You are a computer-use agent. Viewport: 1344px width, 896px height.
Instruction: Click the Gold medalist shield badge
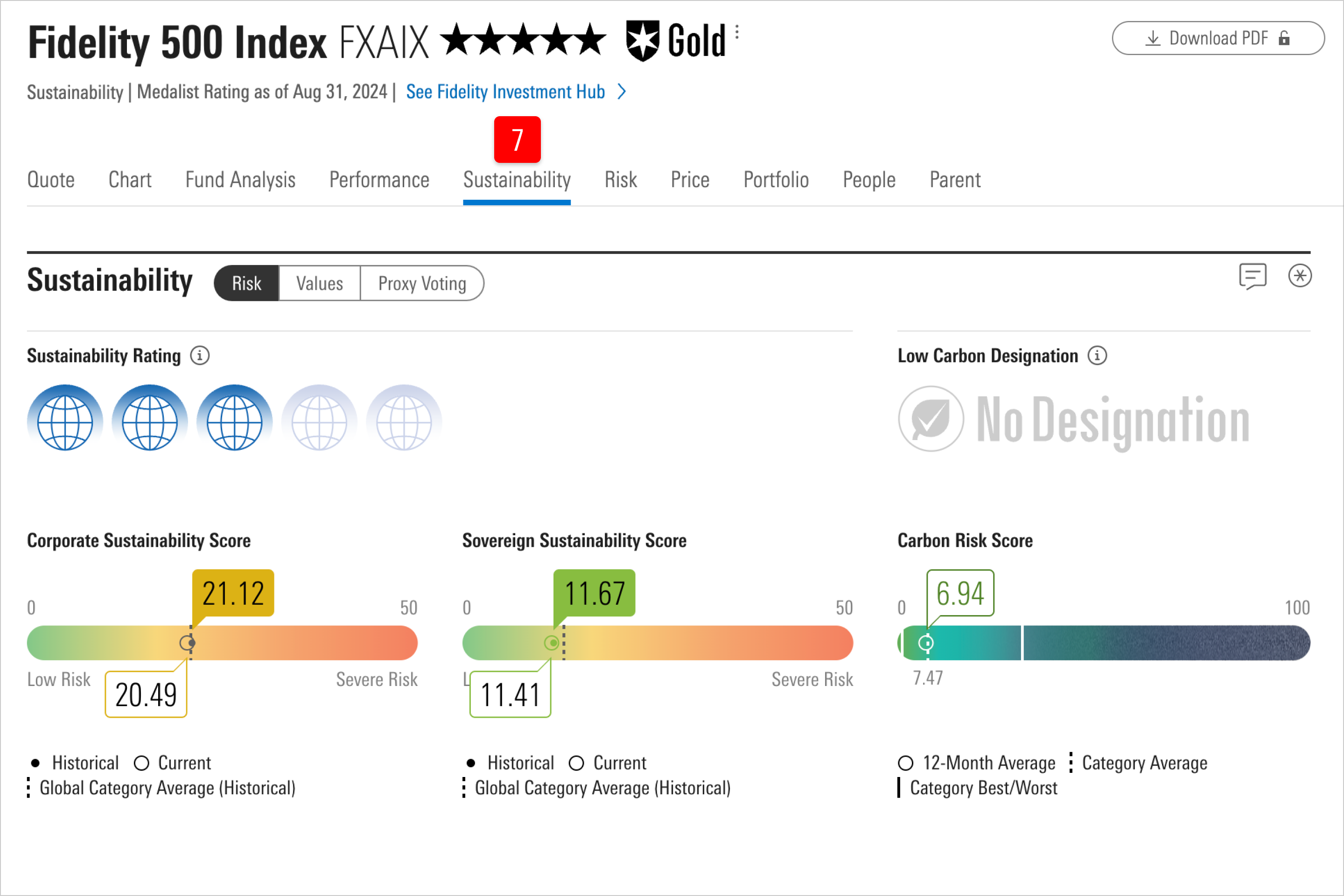tap(643, 41)
